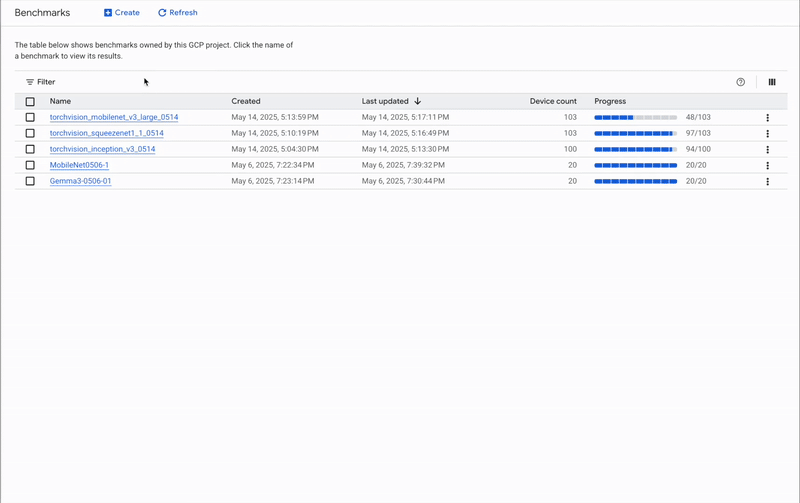Open the MobileNet0506-1 benchmark link

pos(79,165)
